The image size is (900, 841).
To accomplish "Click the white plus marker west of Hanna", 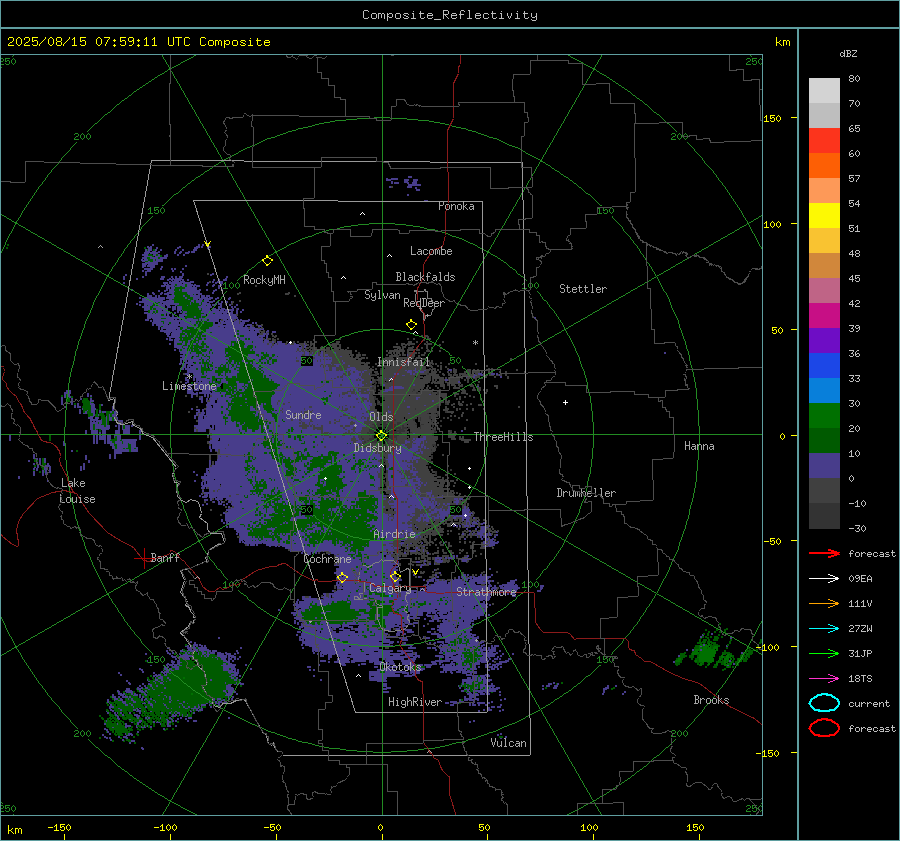I will click(x=565, y=402).
